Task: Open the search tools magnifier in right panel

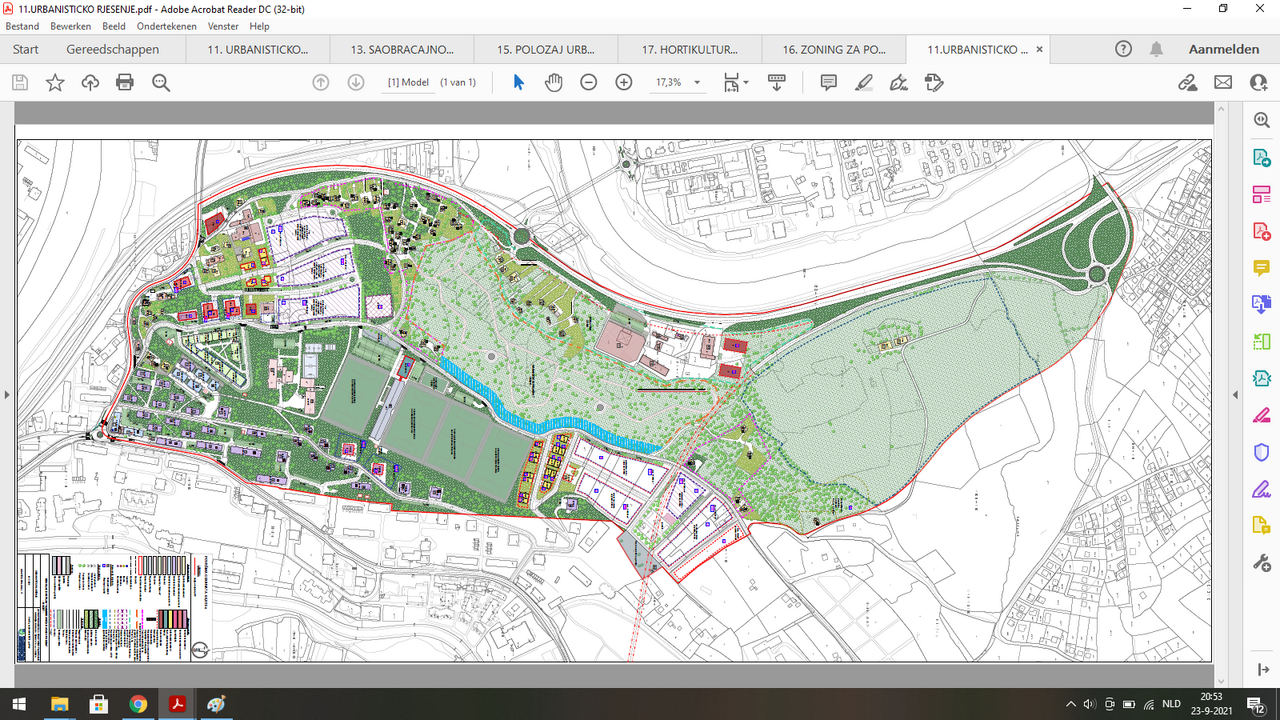Action: pyautogui.click(x=1261, y=120)
